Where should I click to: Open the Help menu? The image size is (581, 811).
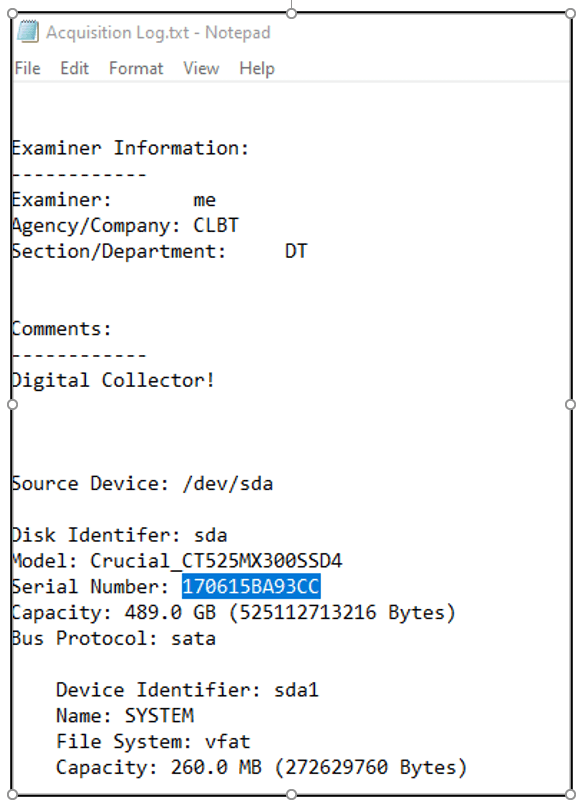[257, 68]
